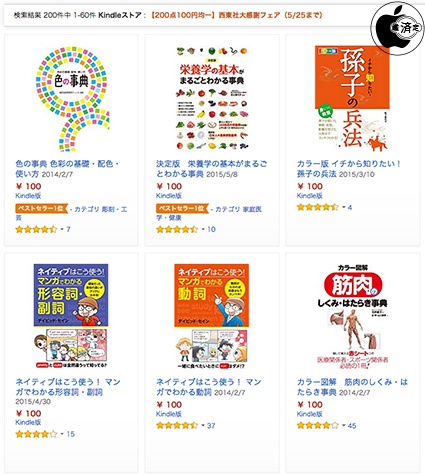Click the カラー版 孫子の兵法 title link
Viewport: 425px width, 475px height.
(349, 169)
